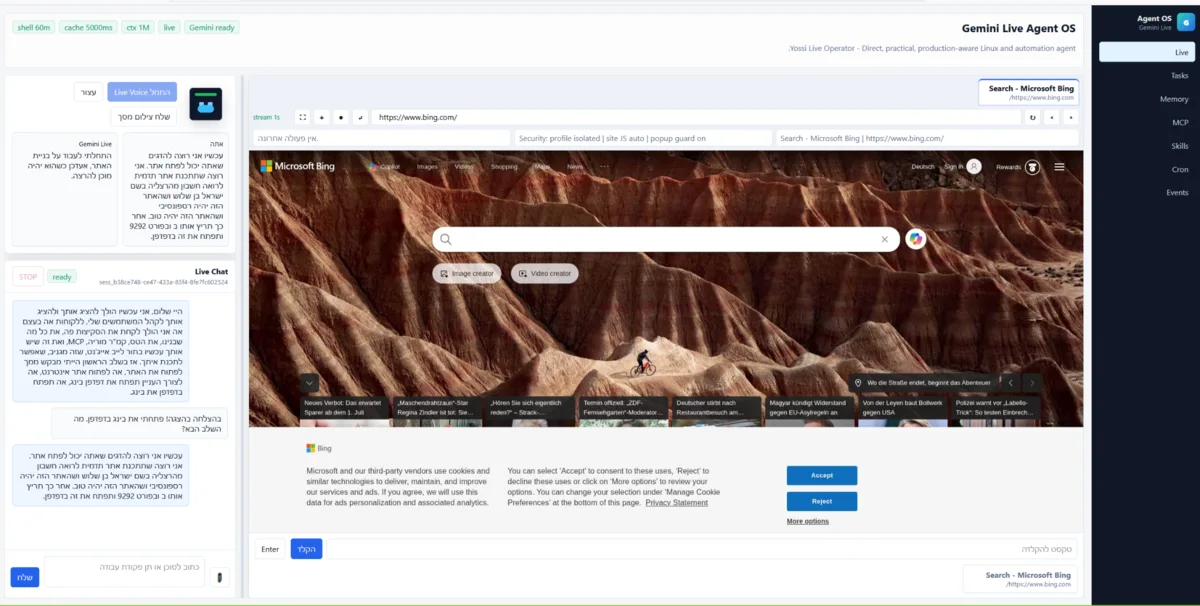Click the Microsoft Bing logo
1200x606 pixels.
click(x=297, y=166)
